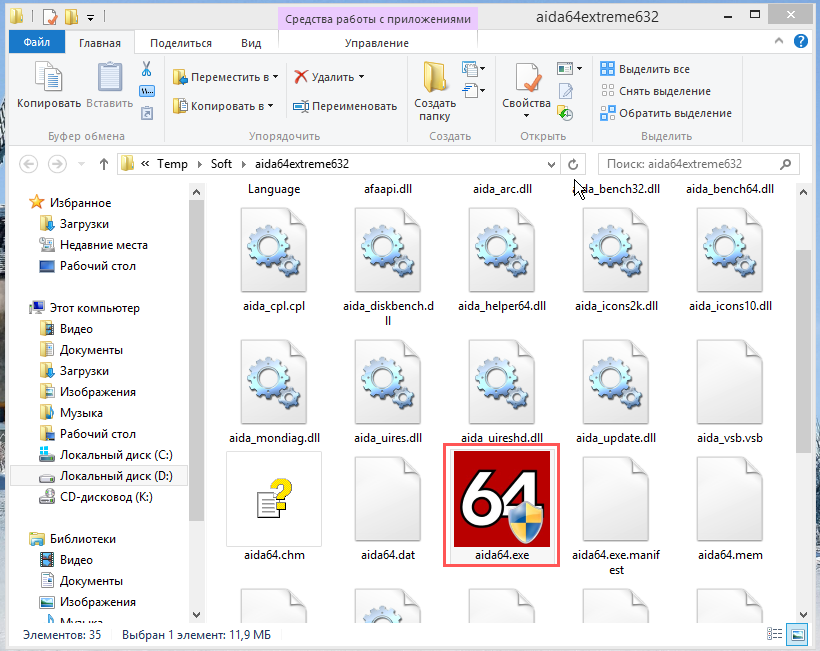Open the aida64.exe application icon
Viewport: 820px width, 651px height.
501,498
